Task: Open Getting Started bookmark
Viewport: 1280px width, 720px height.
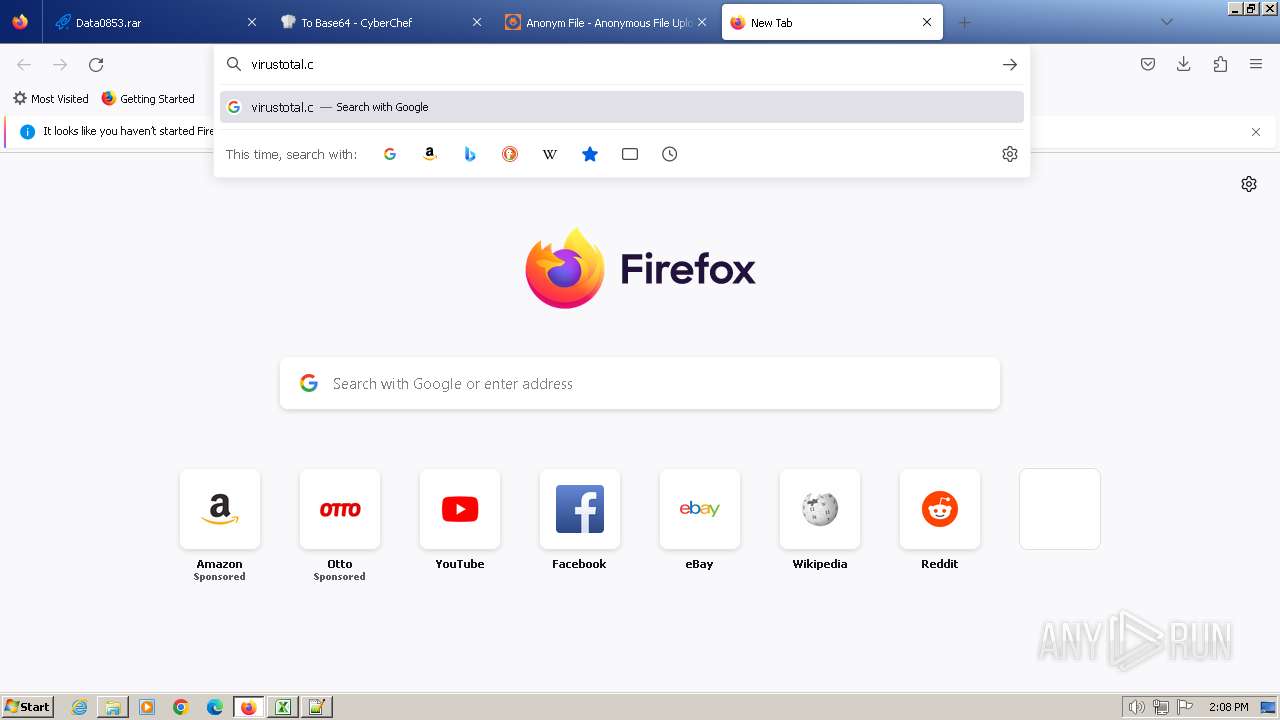Action: [148, 99]
